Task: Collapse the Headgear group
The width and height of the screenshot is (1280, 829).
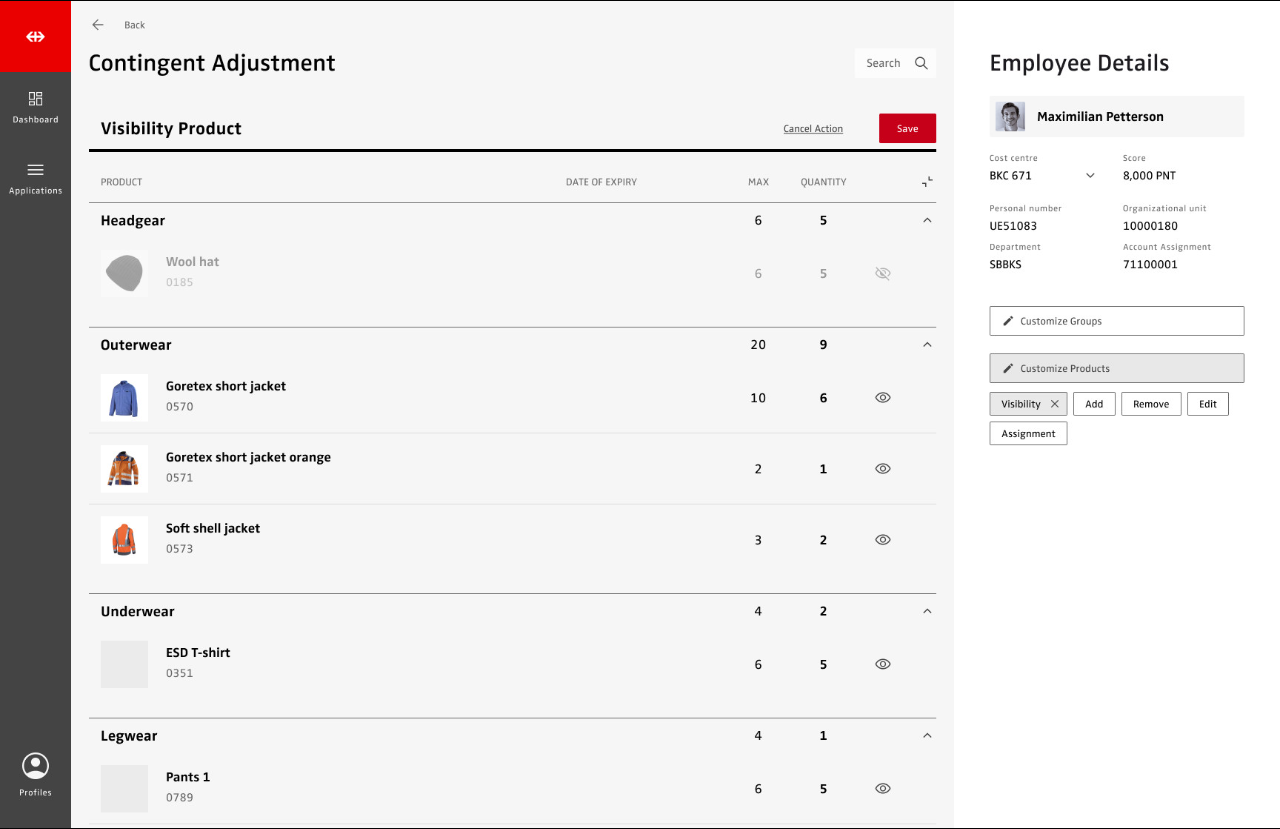Action: (927, 220)
